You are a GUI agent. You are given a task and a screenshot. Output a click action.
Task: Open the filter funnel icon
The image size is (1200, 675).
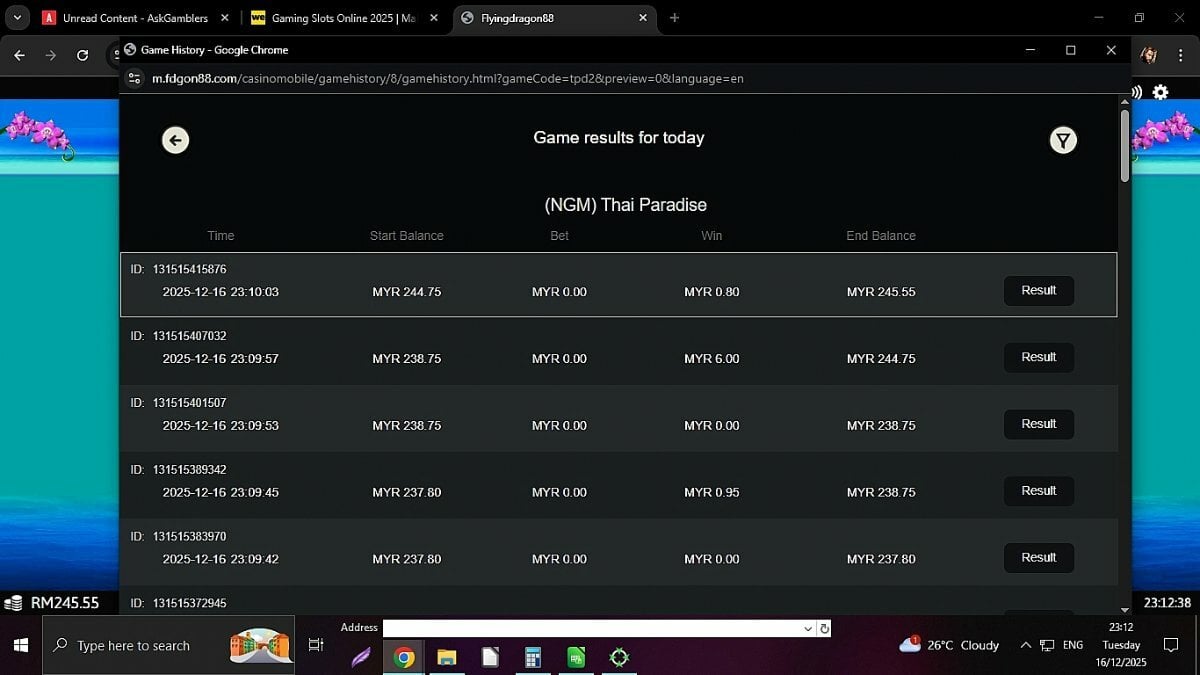click(1063, 141)
